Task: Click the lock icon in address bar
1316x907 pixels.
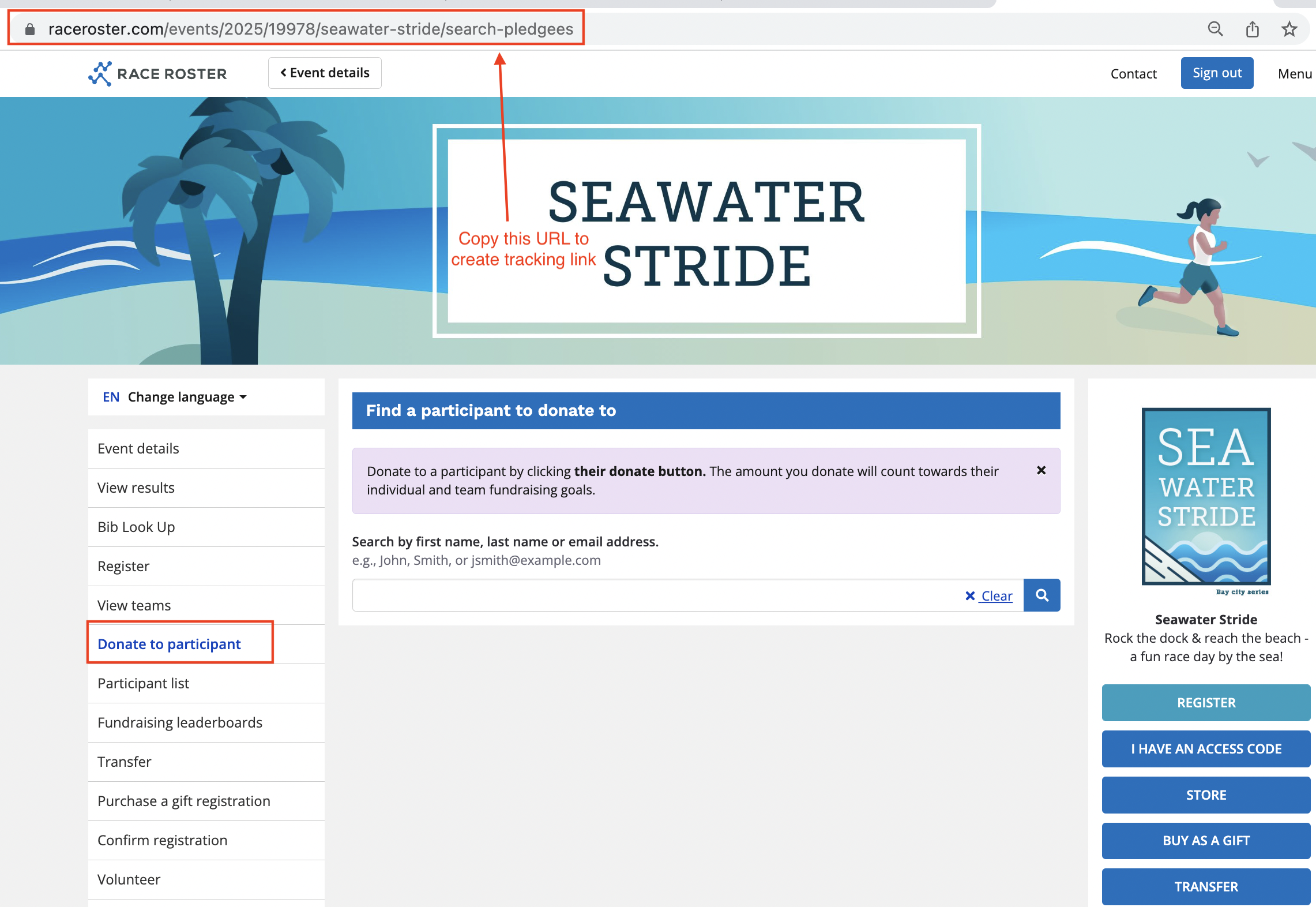Action: [30, 29]
